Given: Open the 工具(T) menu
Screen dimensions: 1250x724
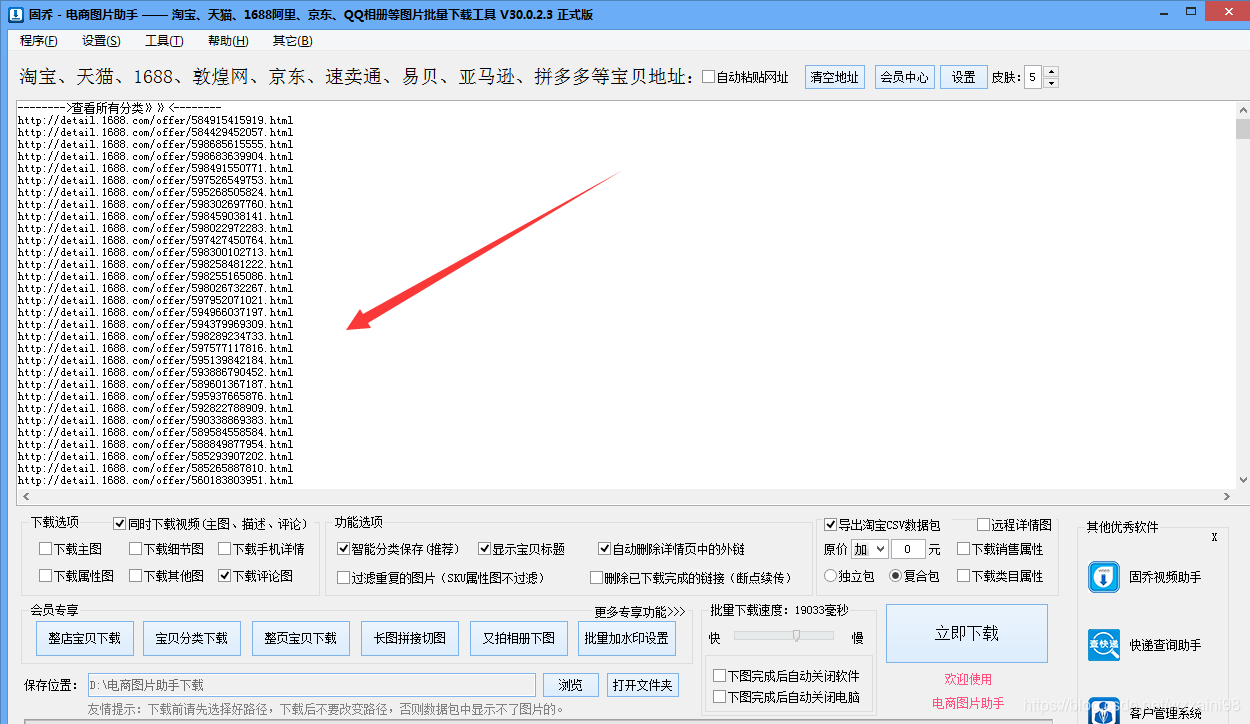Looking at the screenshot, I should point(164,41).
